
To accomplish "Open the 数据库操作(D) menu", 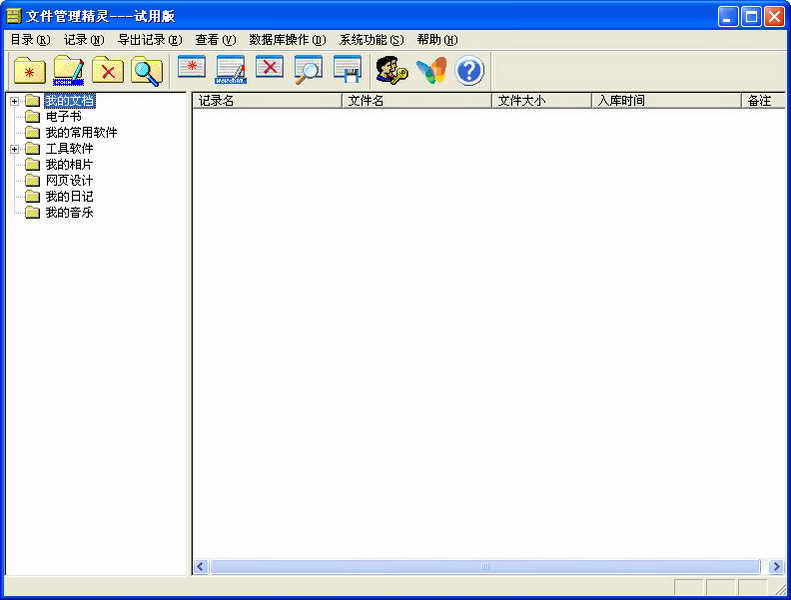I will pos(288,40).
